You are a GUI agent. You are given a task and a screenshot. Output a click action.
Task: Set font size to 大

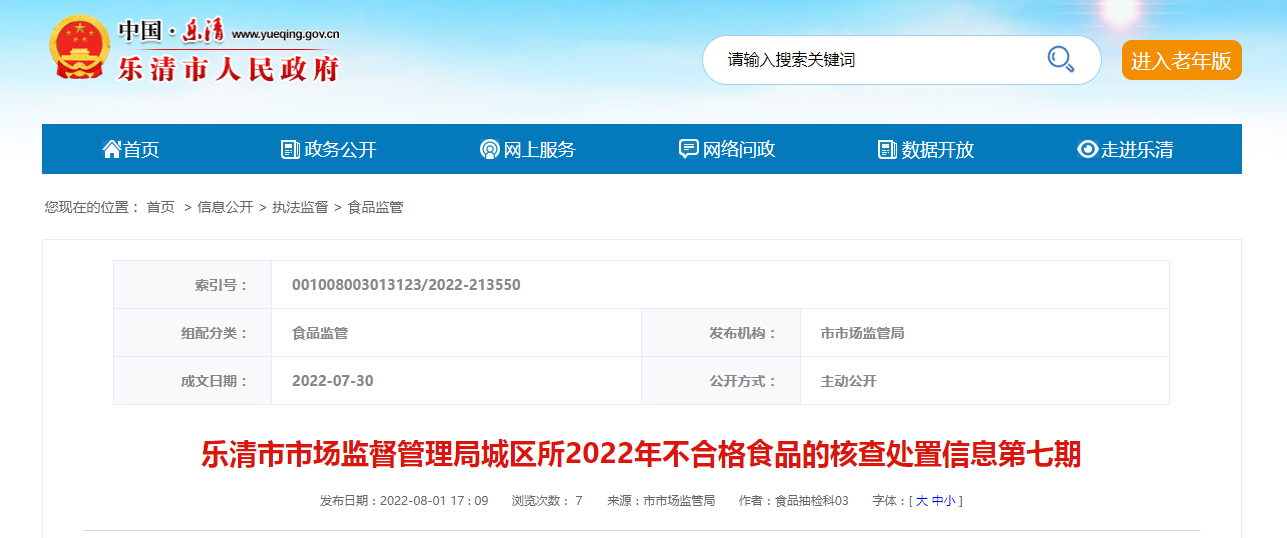[x=921, y=501]
